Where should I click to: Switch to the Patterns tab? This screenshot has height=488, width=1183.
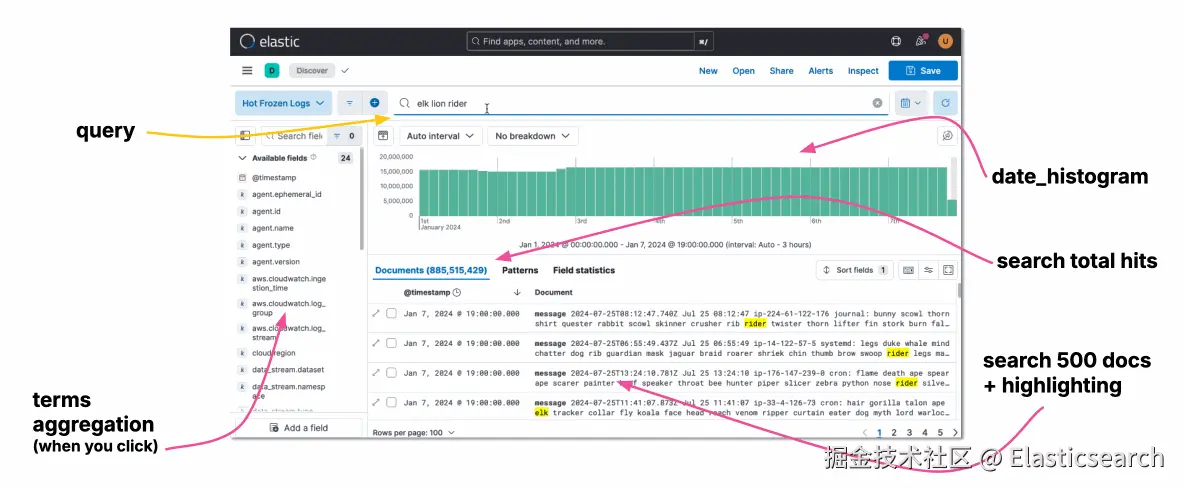point(521,270)
